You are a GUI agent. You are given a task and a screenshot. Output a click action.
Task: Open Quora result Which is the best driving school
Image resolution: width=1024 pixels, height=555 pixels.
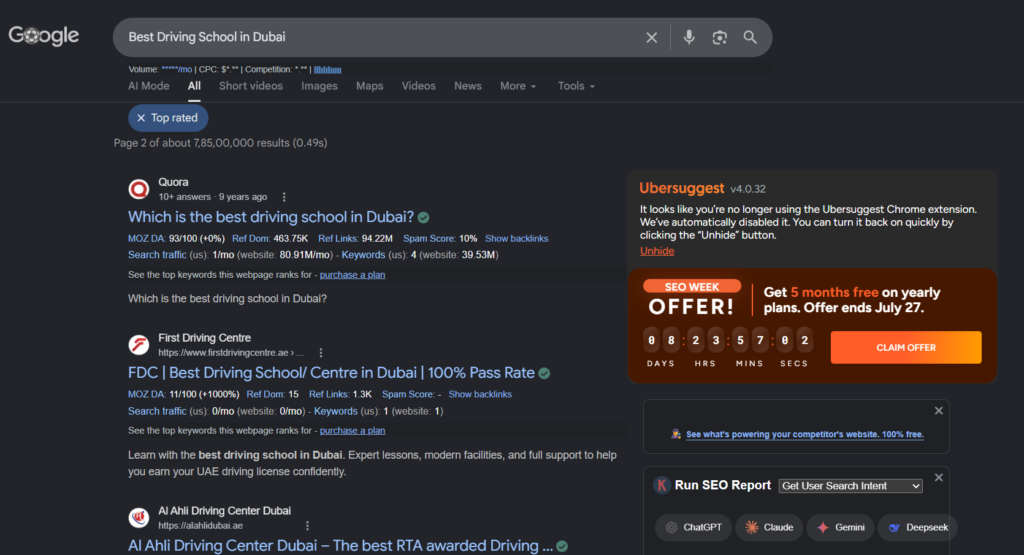[271, 217]
